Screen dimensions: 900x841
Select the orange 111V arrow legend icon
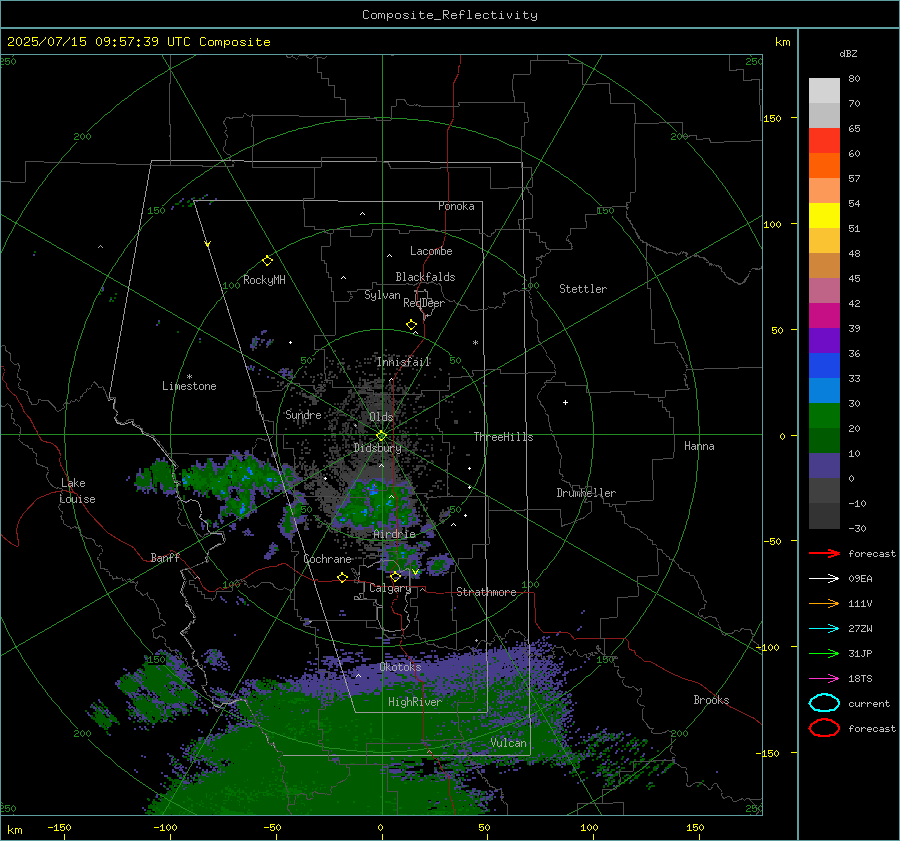[824, 603]
